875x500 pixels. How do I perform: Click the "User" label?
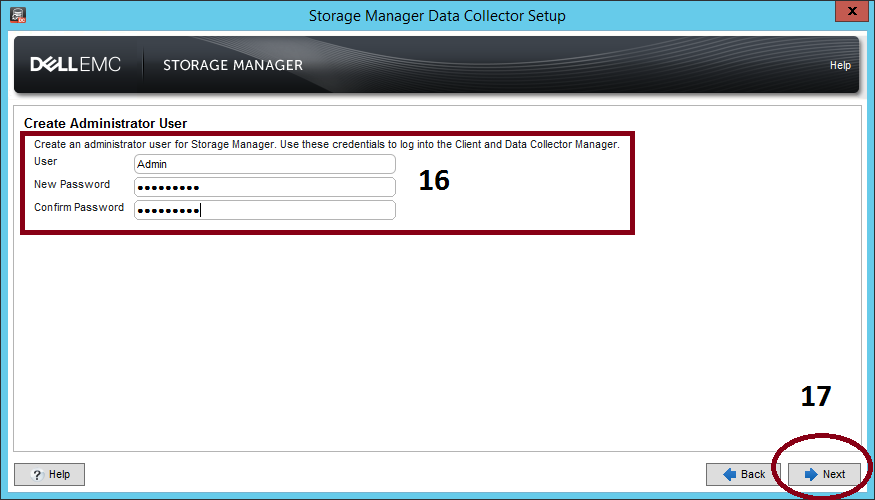pos(46,161)
